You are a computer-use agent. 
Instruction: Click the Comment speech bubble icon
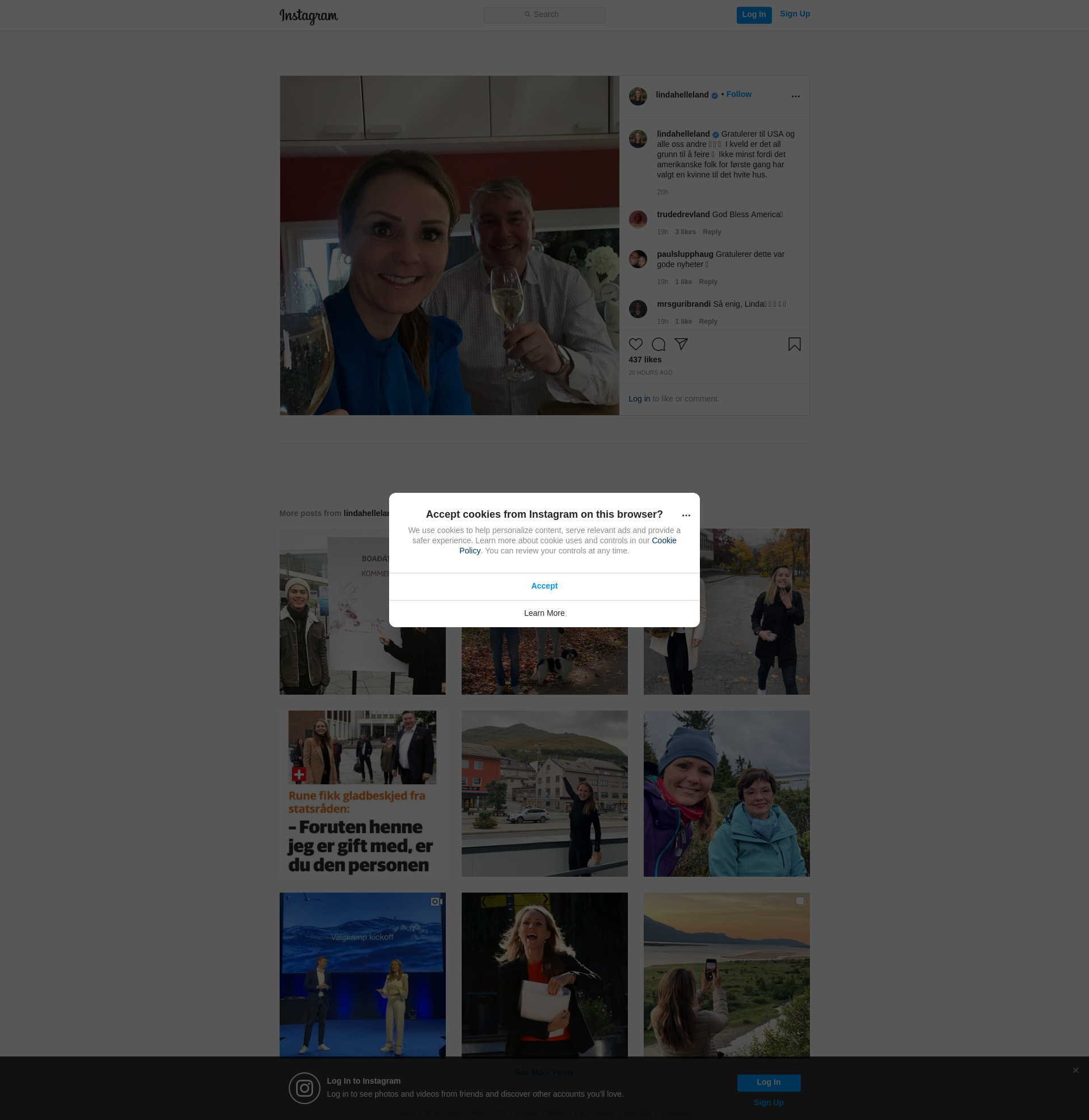pos(658,344)
